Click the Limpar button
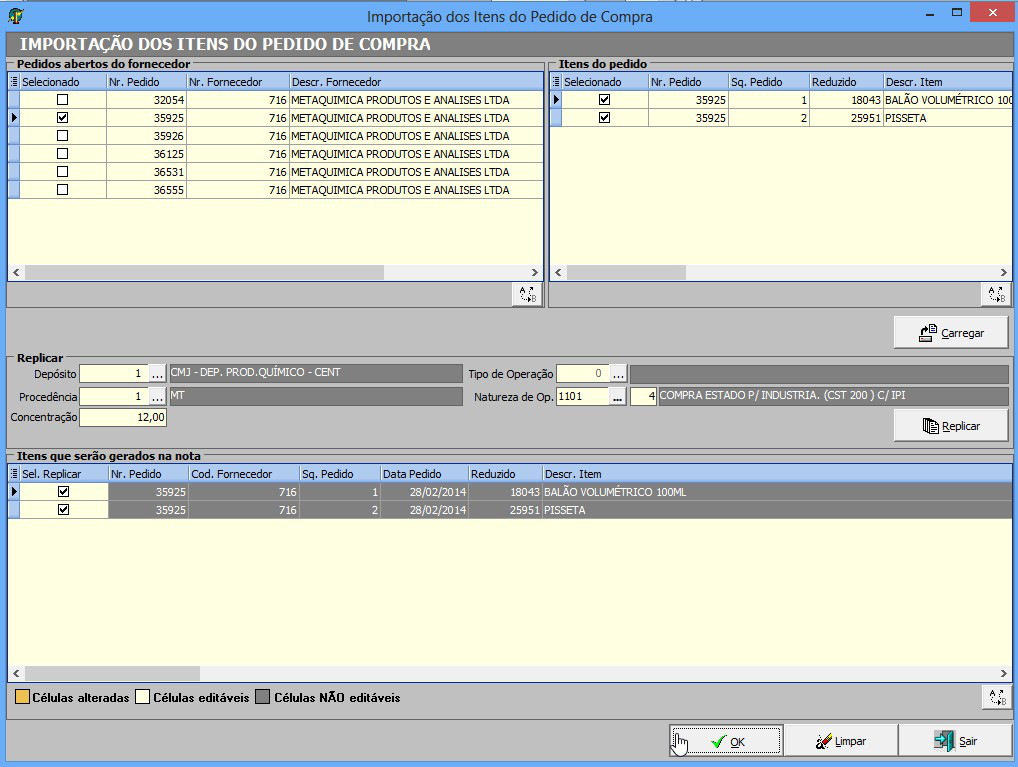 click(x=840, y=741)
